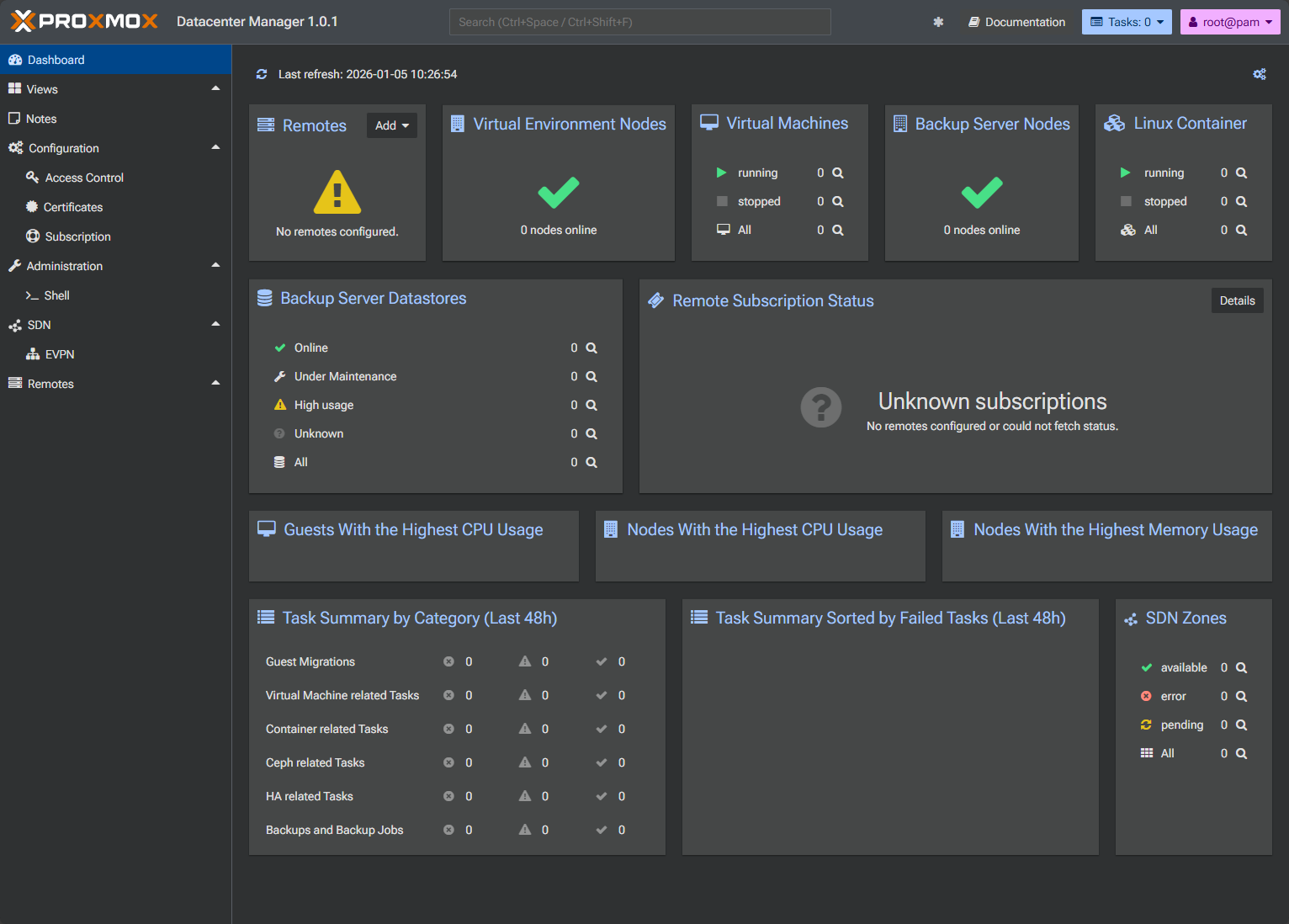The image size is (1289, 924).
Task: Click the Details button in Remote Subscription Status
Action: (1237, 300)
